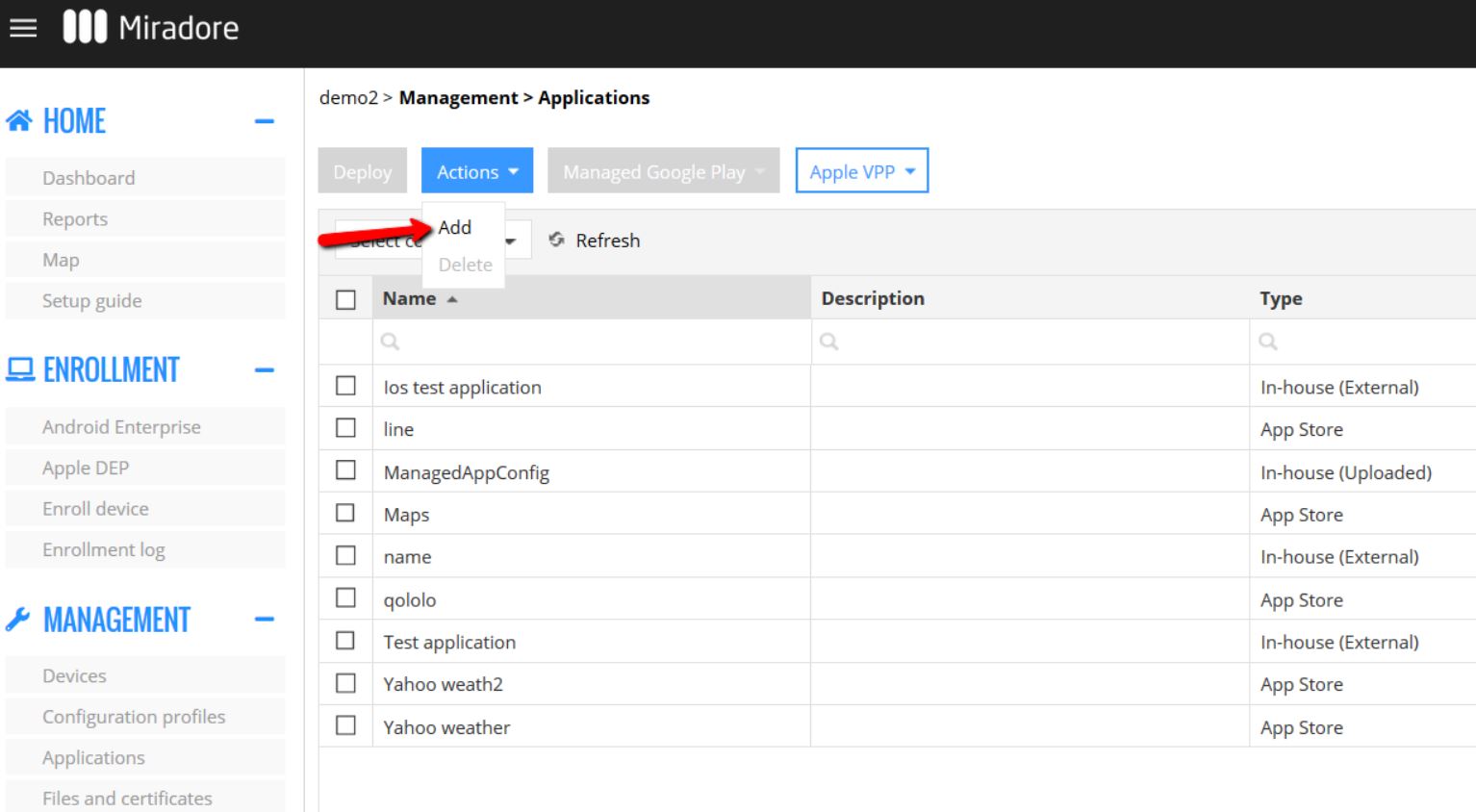Click the MANAGEMENT section heading

[x=117, y=620]
